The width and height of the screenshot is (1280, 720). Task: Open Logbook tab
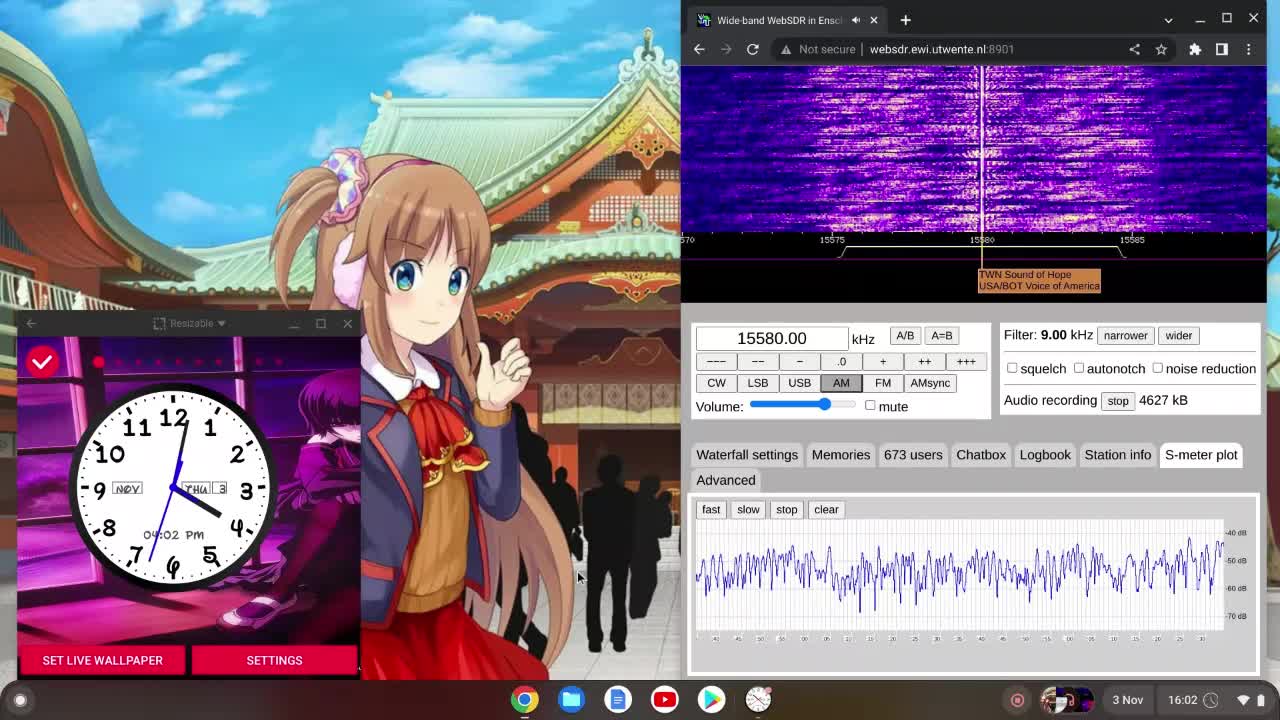coord(1045,455)
